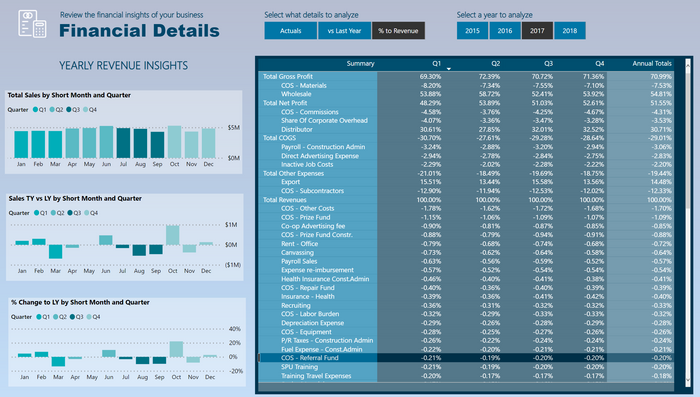The width and height of the screenshot is (700, 397).
Task: Select the Inactive Job Costs row
Action: click(x=466, y=164)
